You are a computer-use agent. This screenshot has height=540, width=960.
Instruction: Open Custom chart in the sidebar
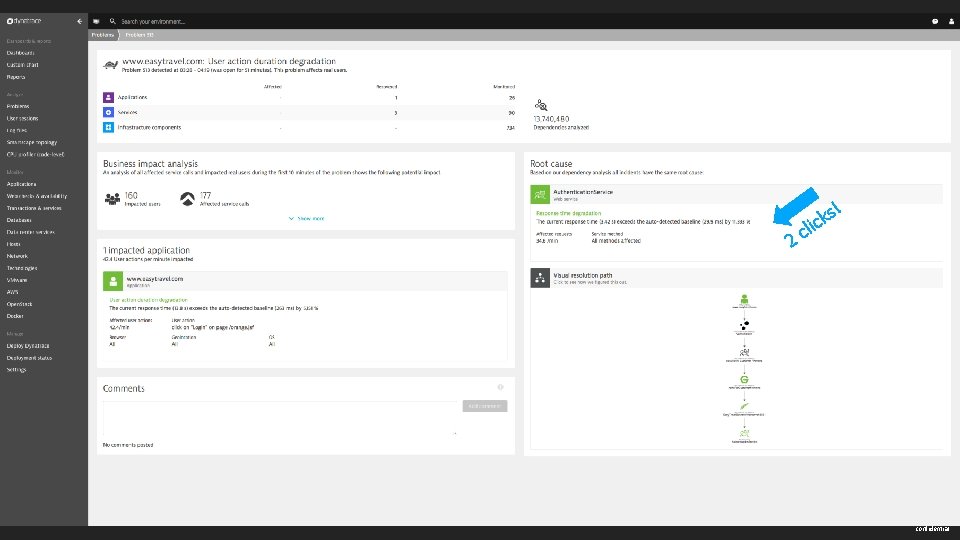[x=23, y=65]
